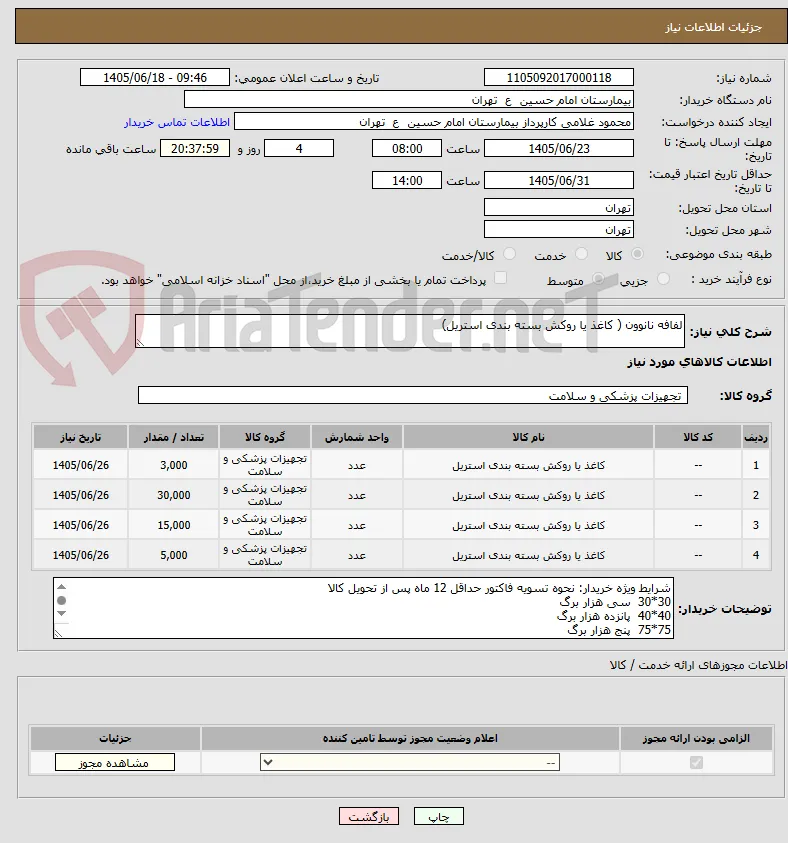Choose the متوسط purchase type radio
Viewport: 788px width, 843px height.
[x=598, y=278]
